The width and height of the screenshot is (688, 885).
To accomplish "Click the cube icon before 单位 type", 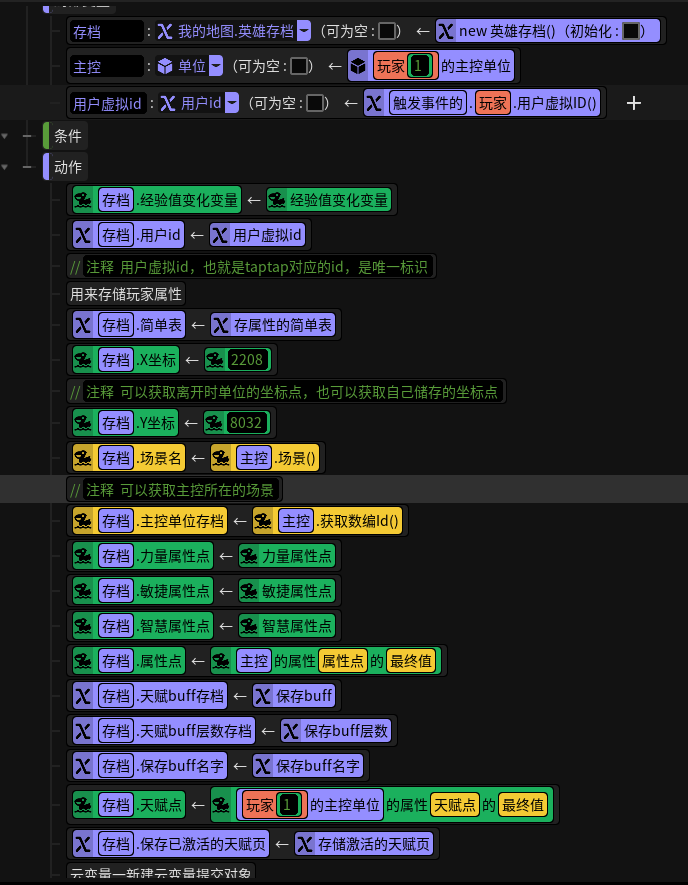I will click(165, 66).
